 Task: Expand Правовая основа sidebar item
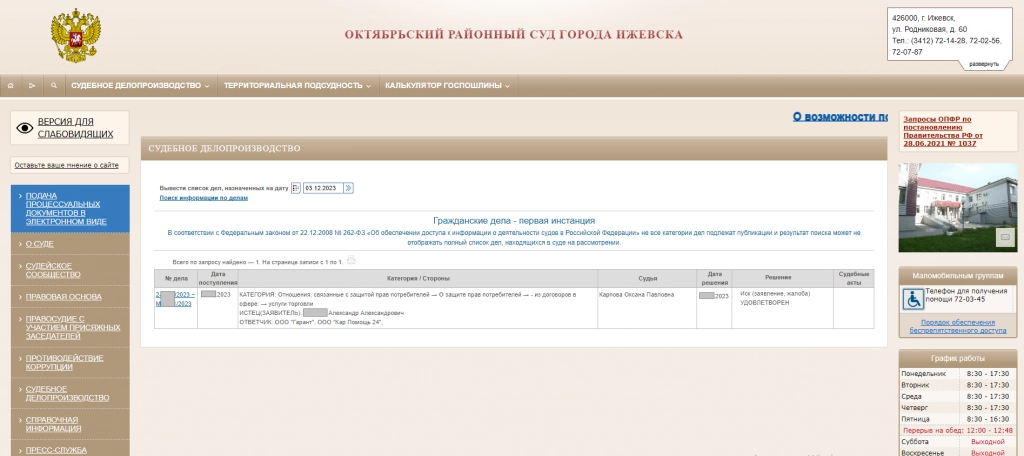click(70, 297)
